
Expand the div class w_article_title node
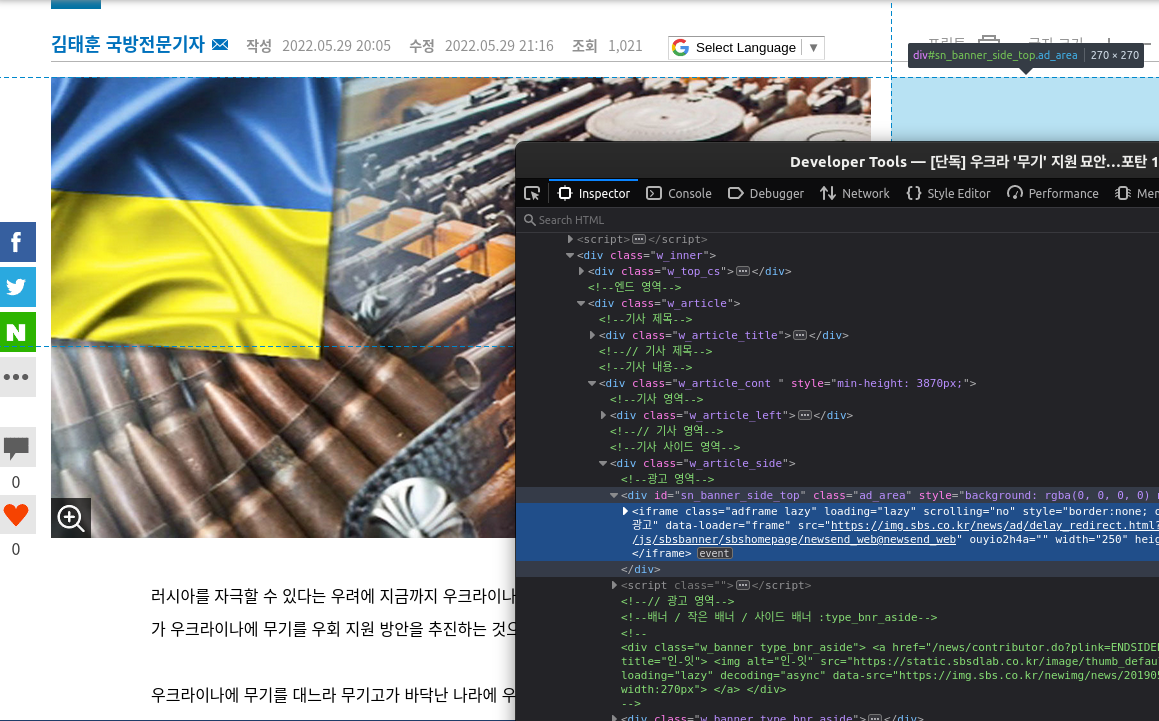[592, 335]
